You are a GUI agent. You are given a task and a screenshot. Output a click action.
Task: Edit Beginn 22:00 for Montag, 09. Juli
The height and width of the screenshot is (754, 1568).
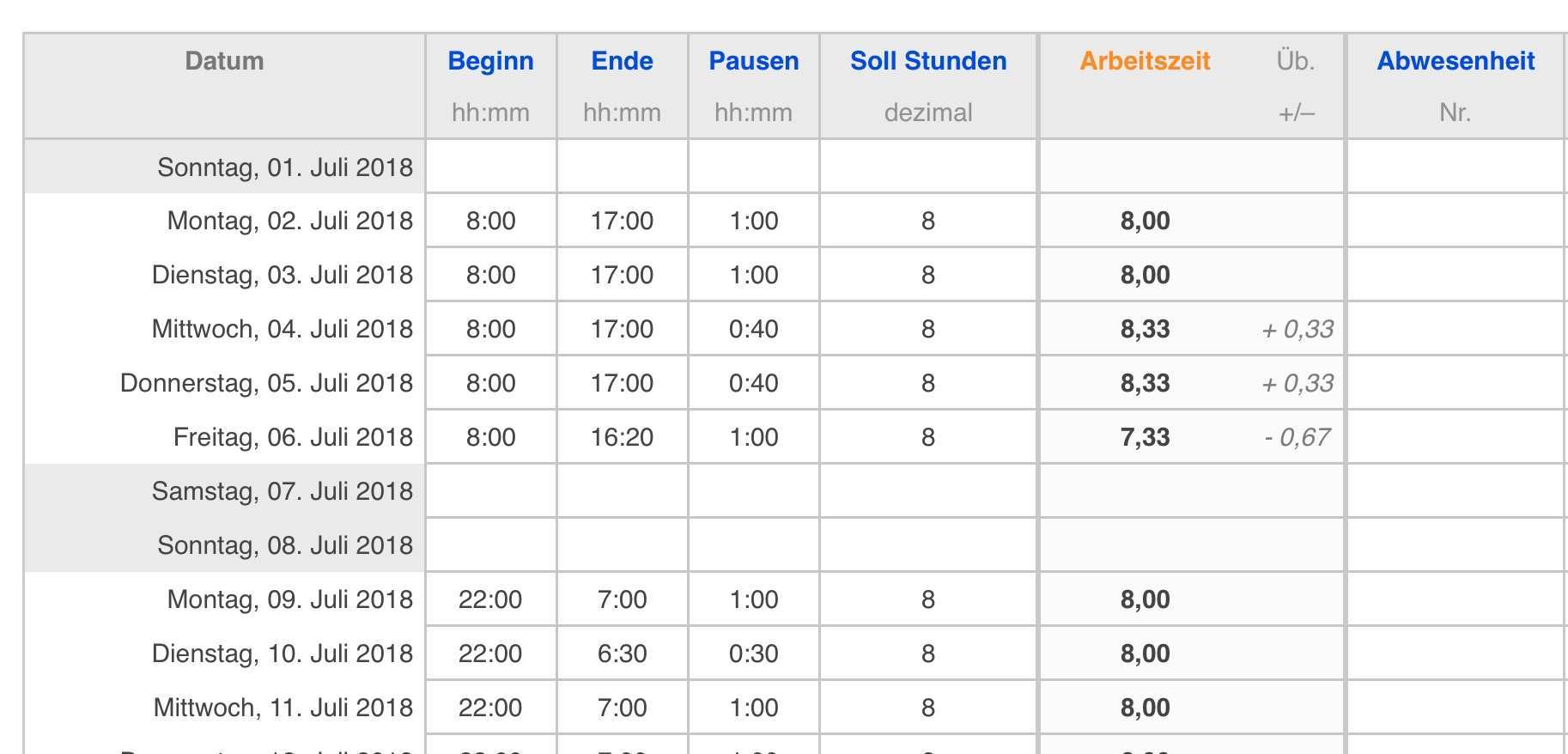(490, 599)
